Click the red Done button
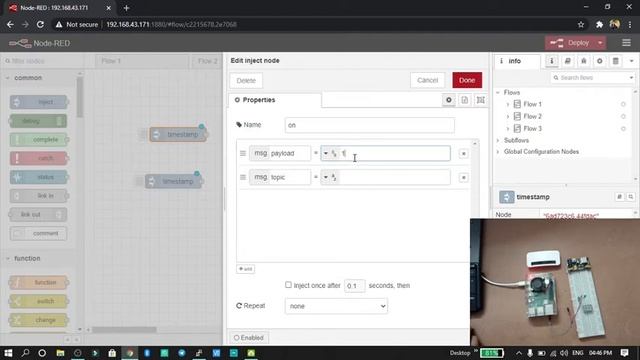The image size is (640, 360). 467,80
